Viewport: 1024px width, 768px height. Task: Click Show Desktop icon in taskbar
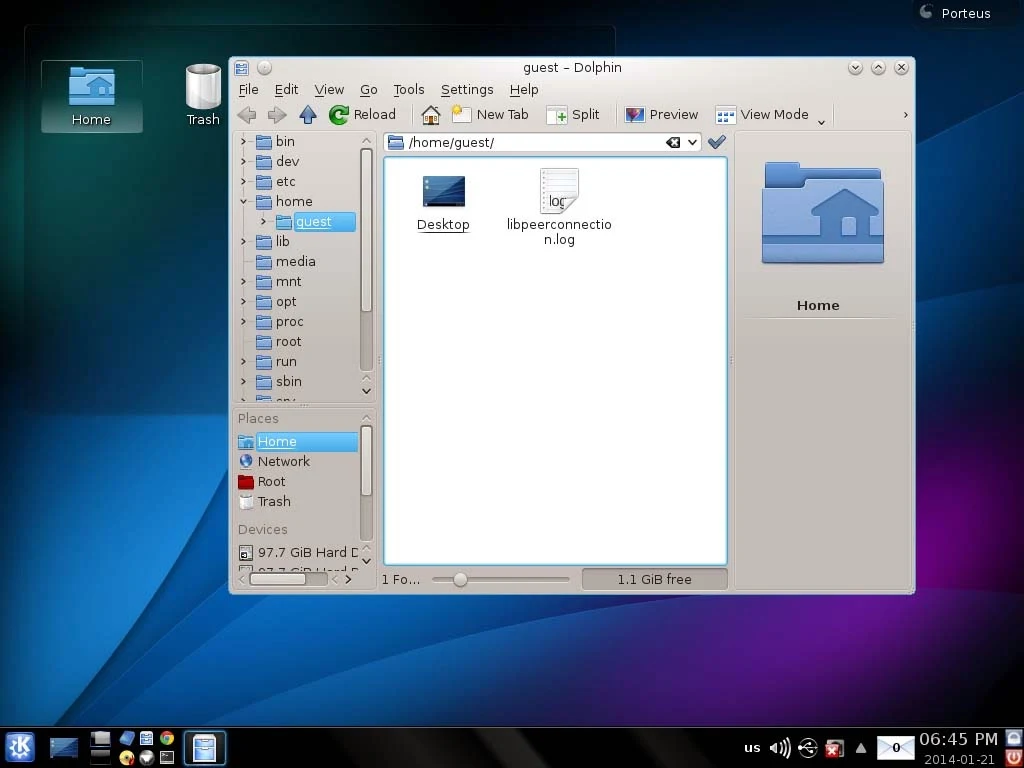[63, 748]
